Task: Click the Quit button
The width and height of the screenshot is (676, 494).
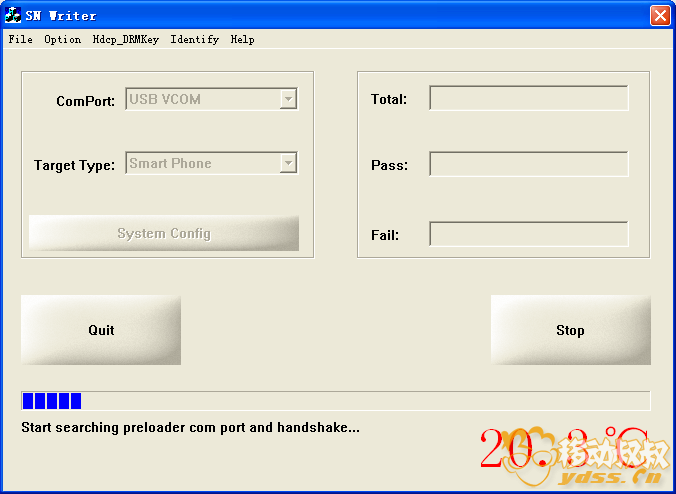Action: click(x=101, y=330)
